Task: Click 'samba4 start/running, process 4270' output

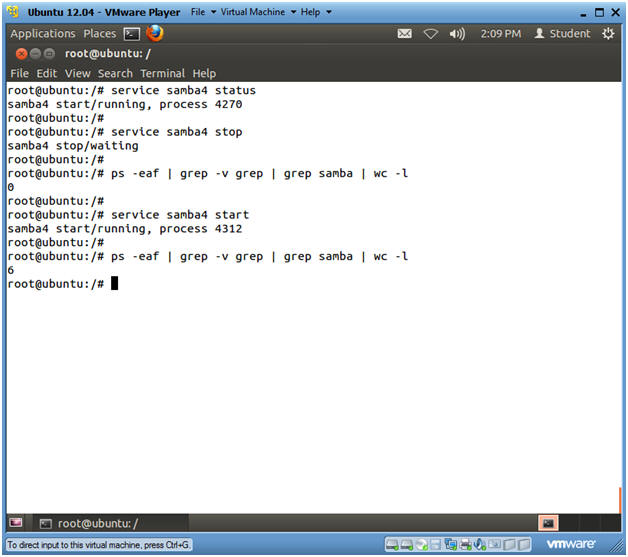Action: click(x=125, y=105)
